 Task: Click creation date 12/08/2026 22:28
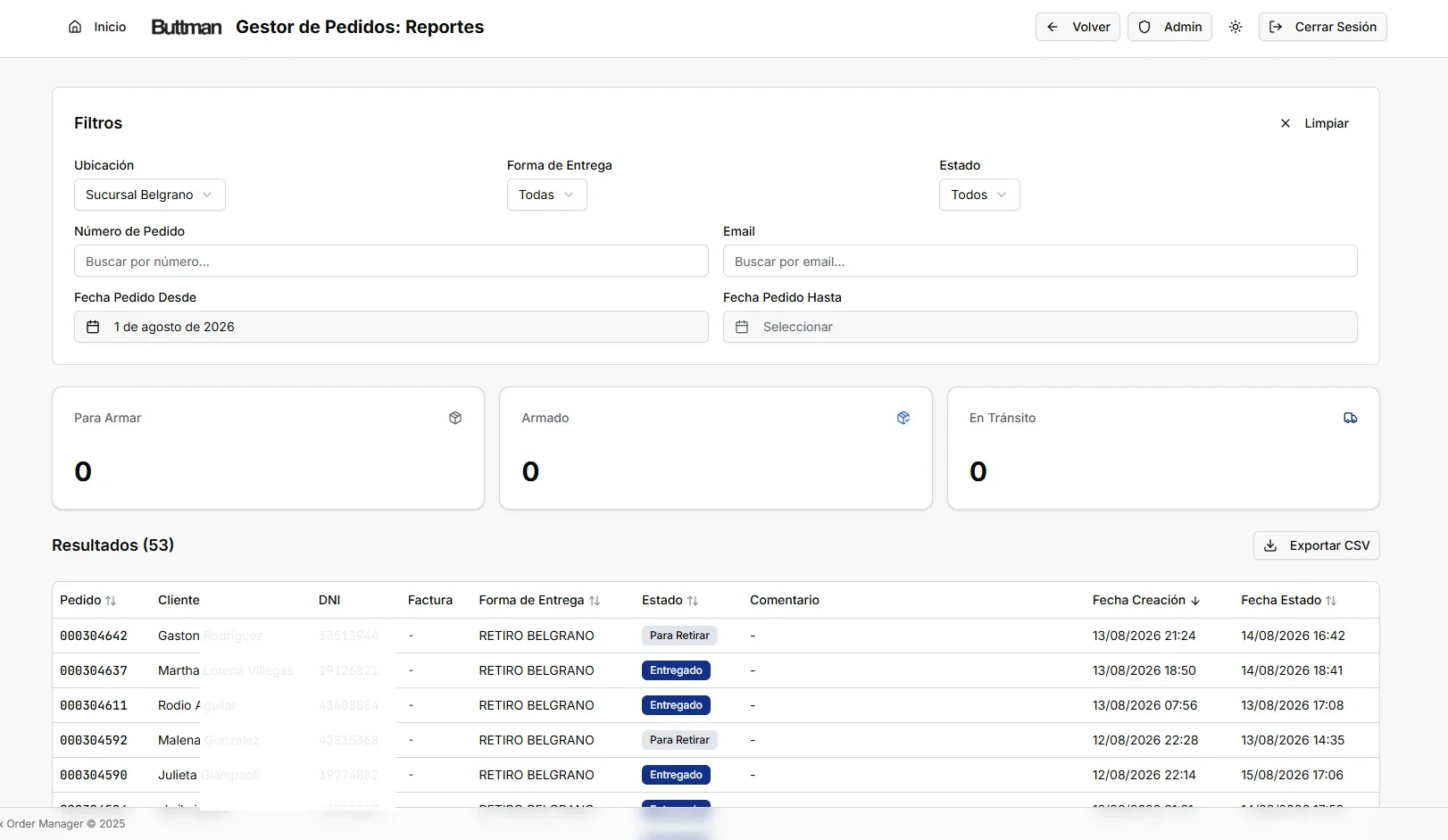pos(1145,740)
